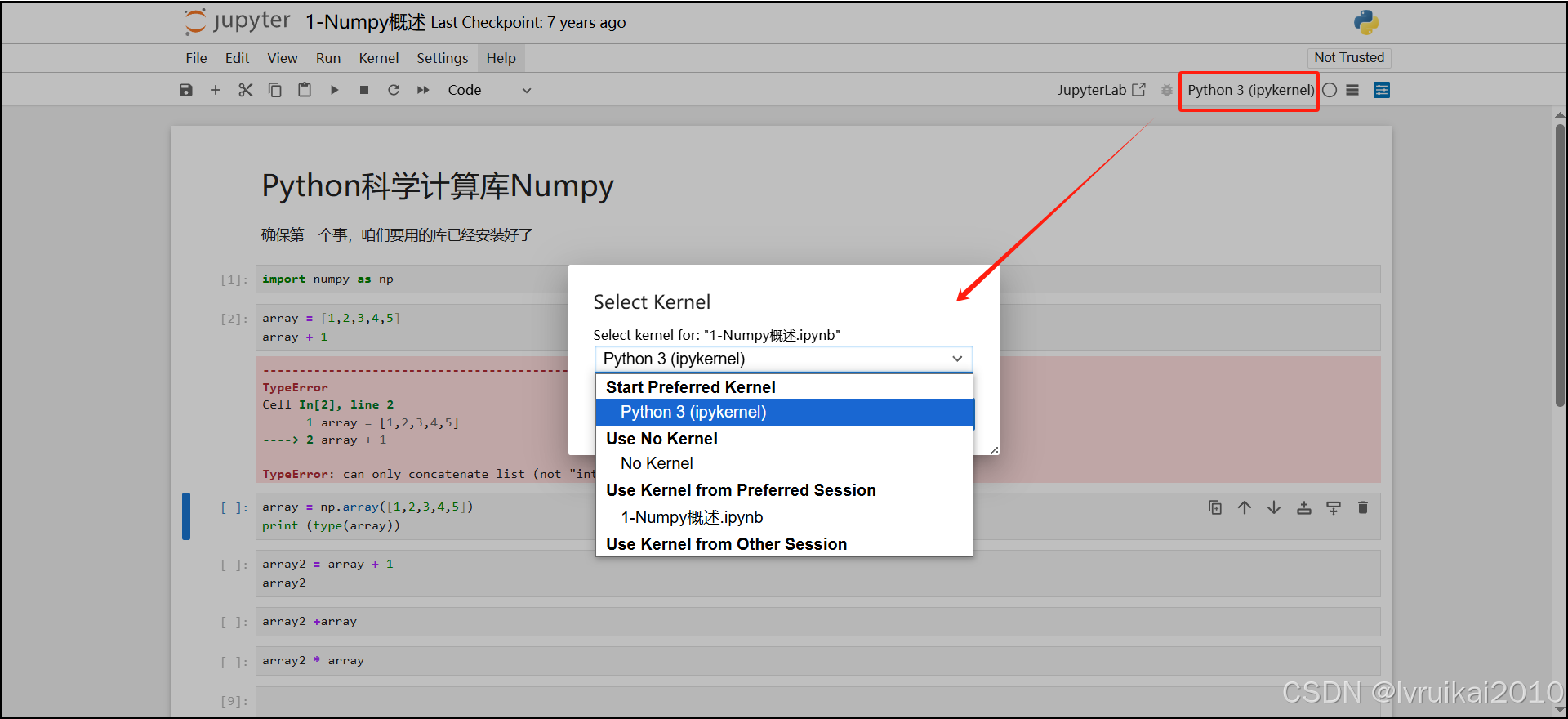This screenshot has height=719, width=1568.
Task: Restart kernel and run all cells icon
Action: coord(423,90)
